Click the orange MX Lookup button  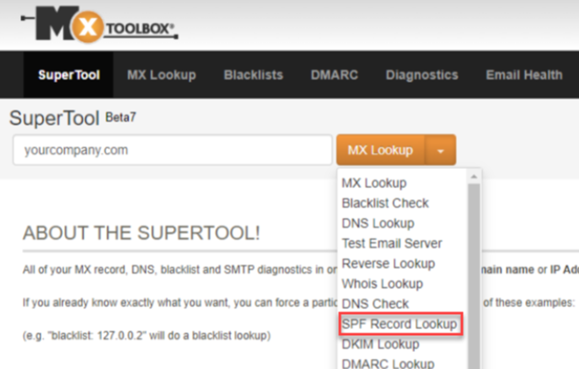pos(380,150)
